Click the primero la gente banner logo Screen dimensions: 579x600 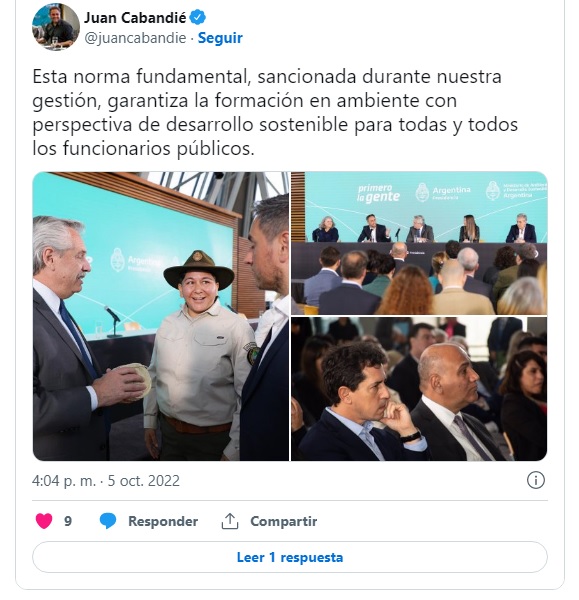tap(378, 193)
